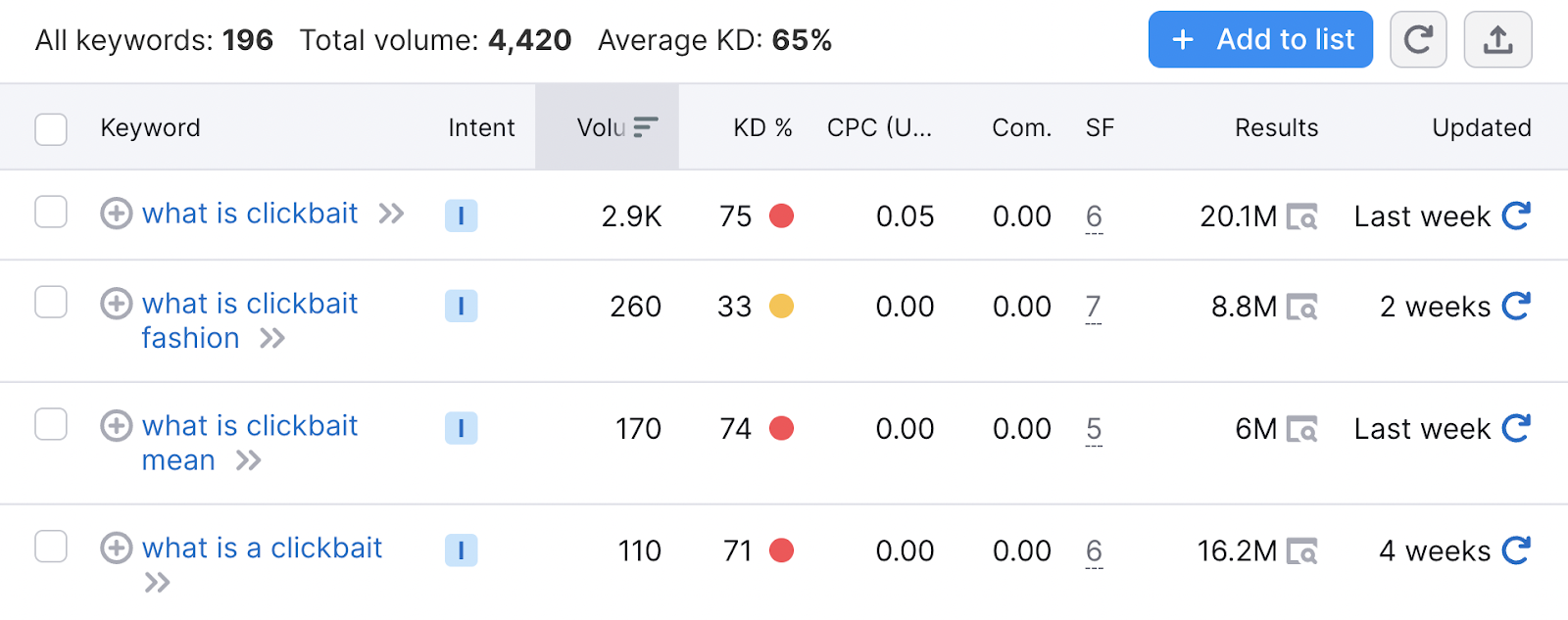1568x620 pixels.
Task: Open SERP features count for 'what is clickbait fashion'
Action: click(x=1095, y=307)
